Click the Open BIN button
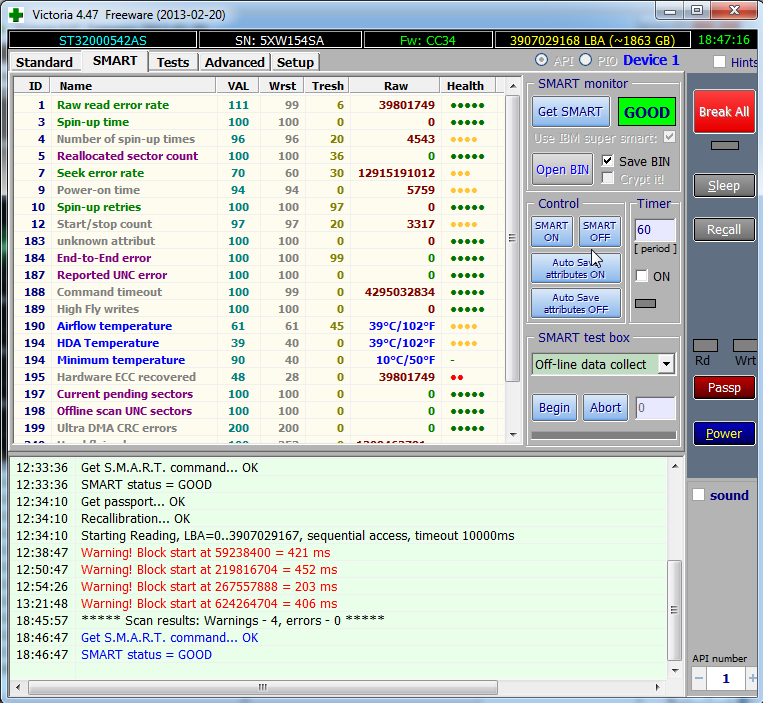This screenshot has height=703, width=763. (562, 169)
